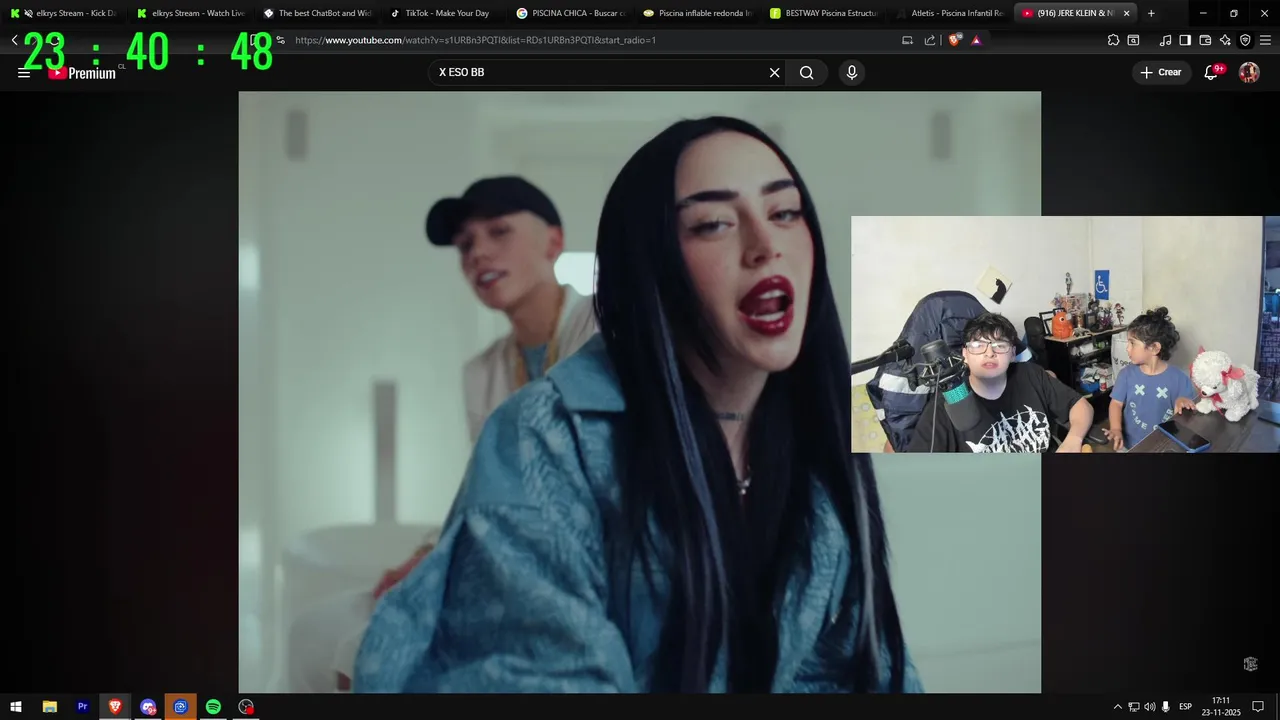Viewport: 1280px width, 720px height.
Task: Open Brave Shields lion icon
Action: tap(954, 40)
